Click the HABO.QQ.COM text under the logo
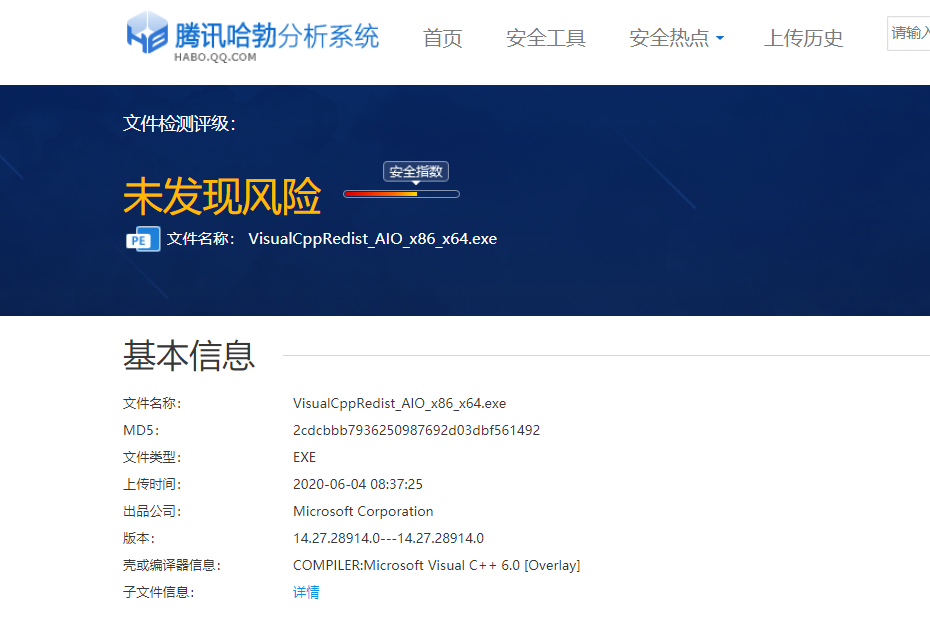 [215, 57]
